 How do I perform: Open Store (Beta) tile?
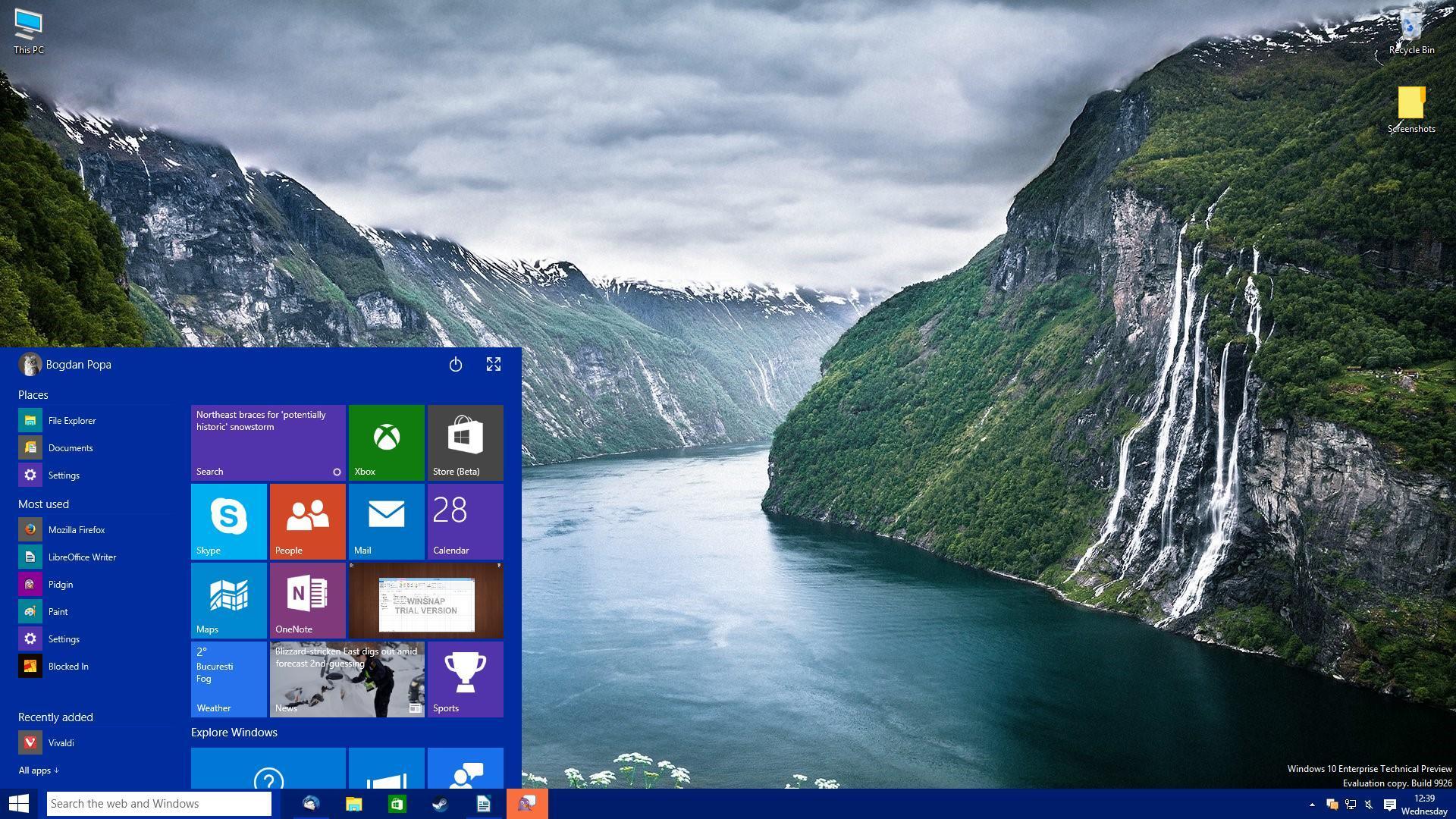coord(465,441)
